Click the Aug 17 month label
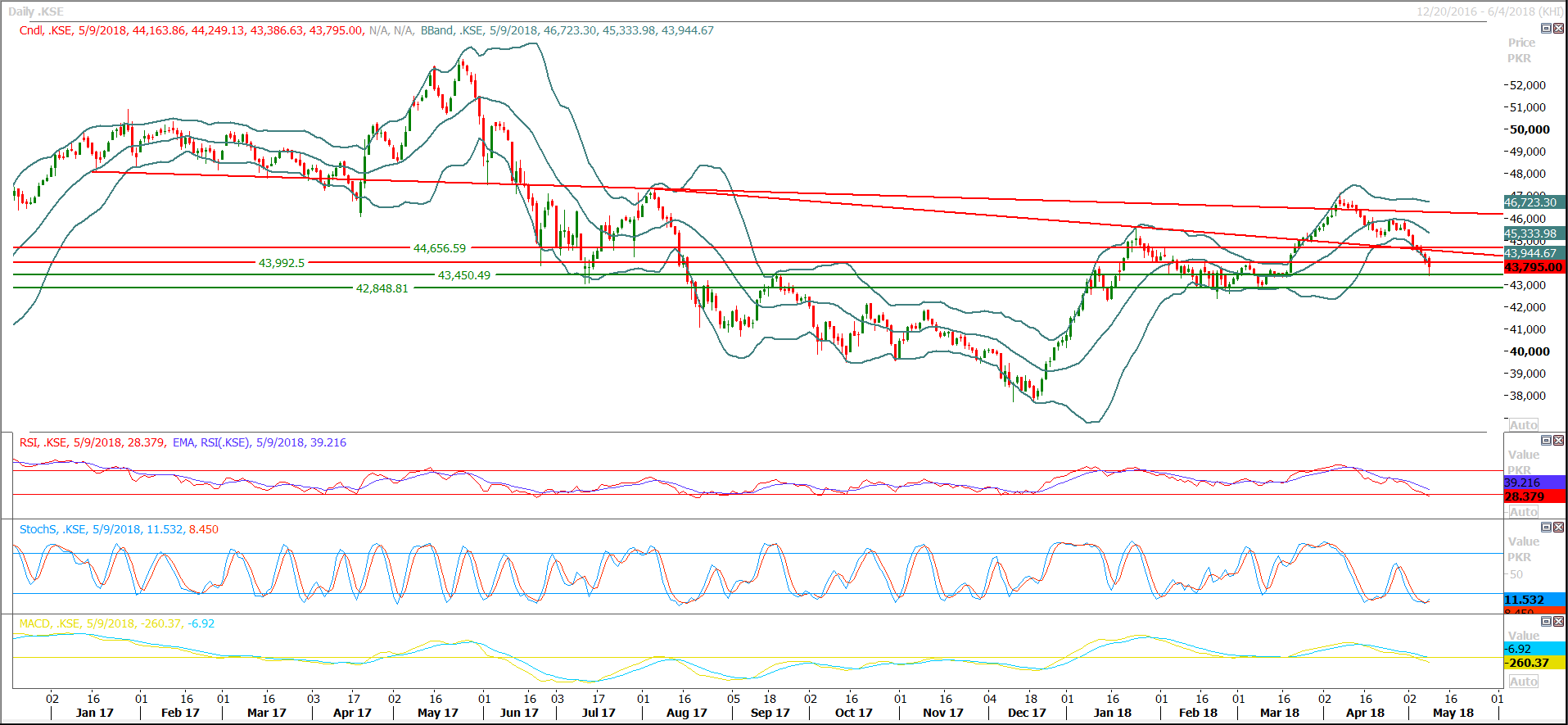Screen dimensions: 1568x725 pos(687,713)
